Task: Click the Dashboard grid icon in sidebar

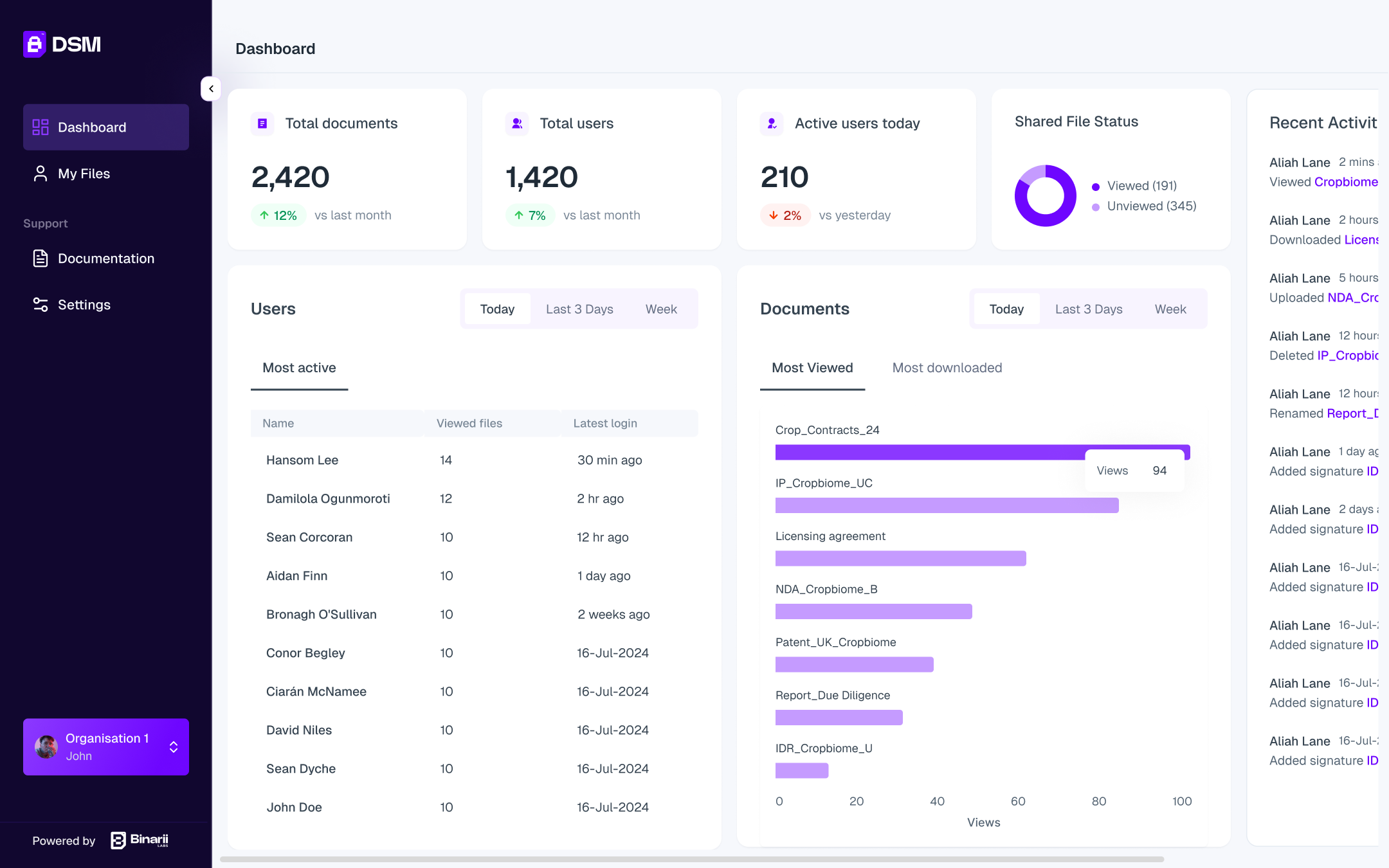Action: [41, 127]
